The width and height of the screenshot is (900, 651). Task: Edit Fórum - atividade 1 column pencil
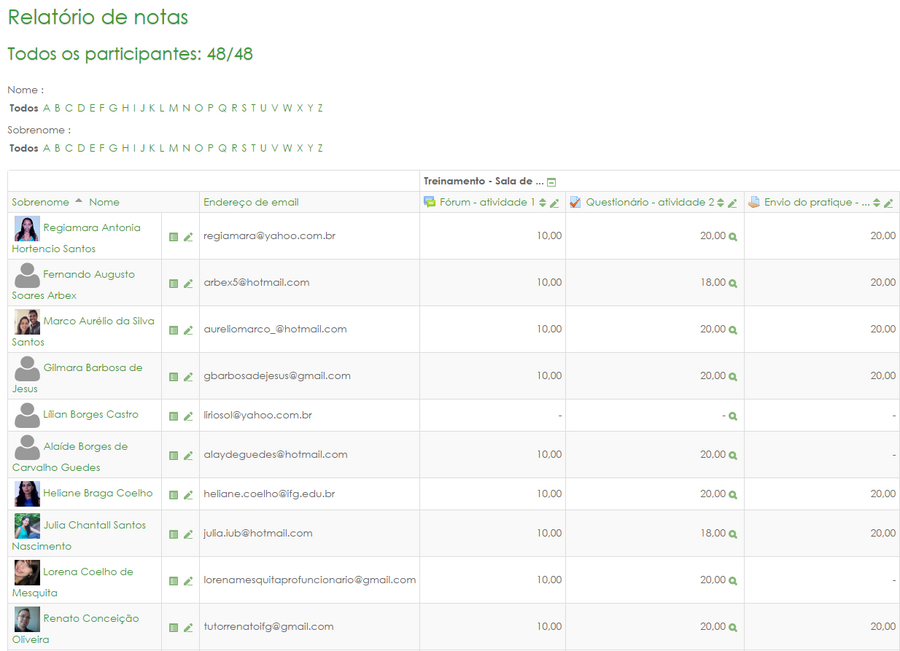555,203
